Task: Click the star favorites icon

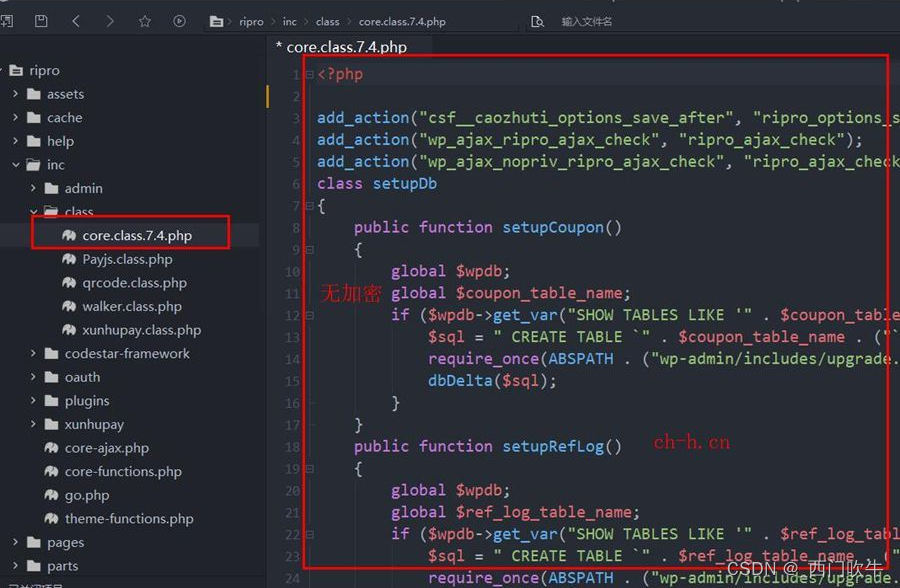Action: point(145,21)
